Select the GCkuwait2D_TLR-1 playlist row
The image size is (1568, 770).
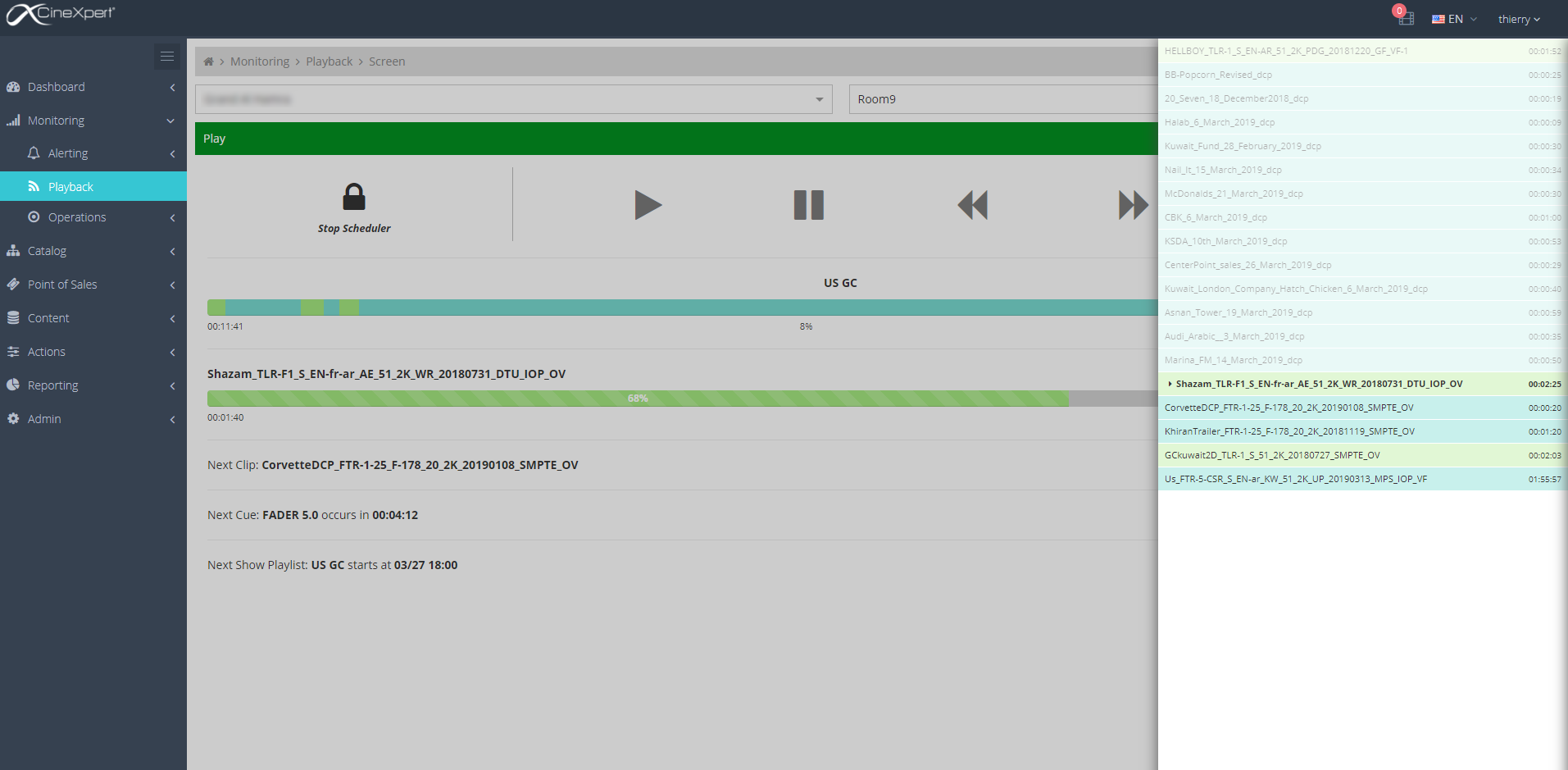(x=1362, y=455)
